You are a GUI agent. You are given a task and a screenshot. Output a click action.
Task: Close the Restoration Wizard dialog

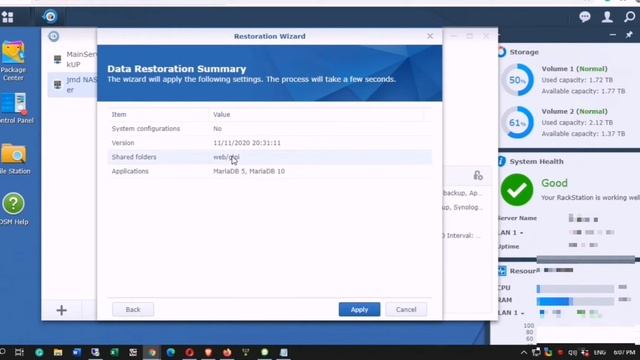(430, 36)
